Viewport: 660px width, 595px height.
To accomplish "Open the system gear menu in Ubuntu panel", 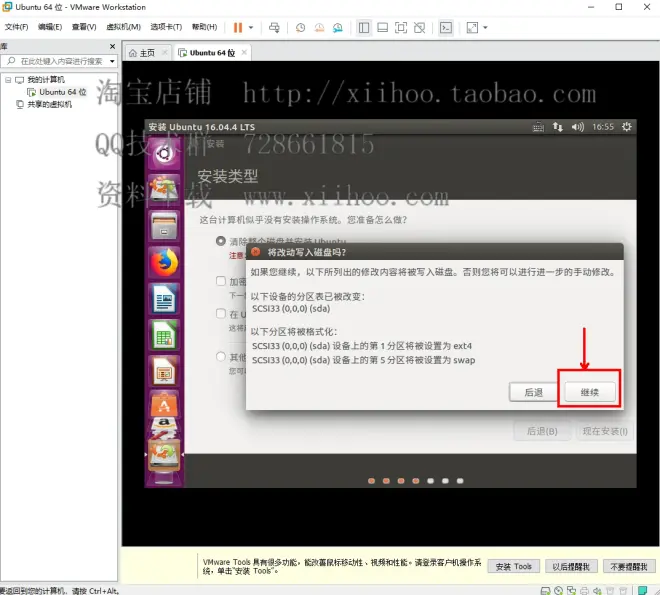I will click(x=627, y=127).
